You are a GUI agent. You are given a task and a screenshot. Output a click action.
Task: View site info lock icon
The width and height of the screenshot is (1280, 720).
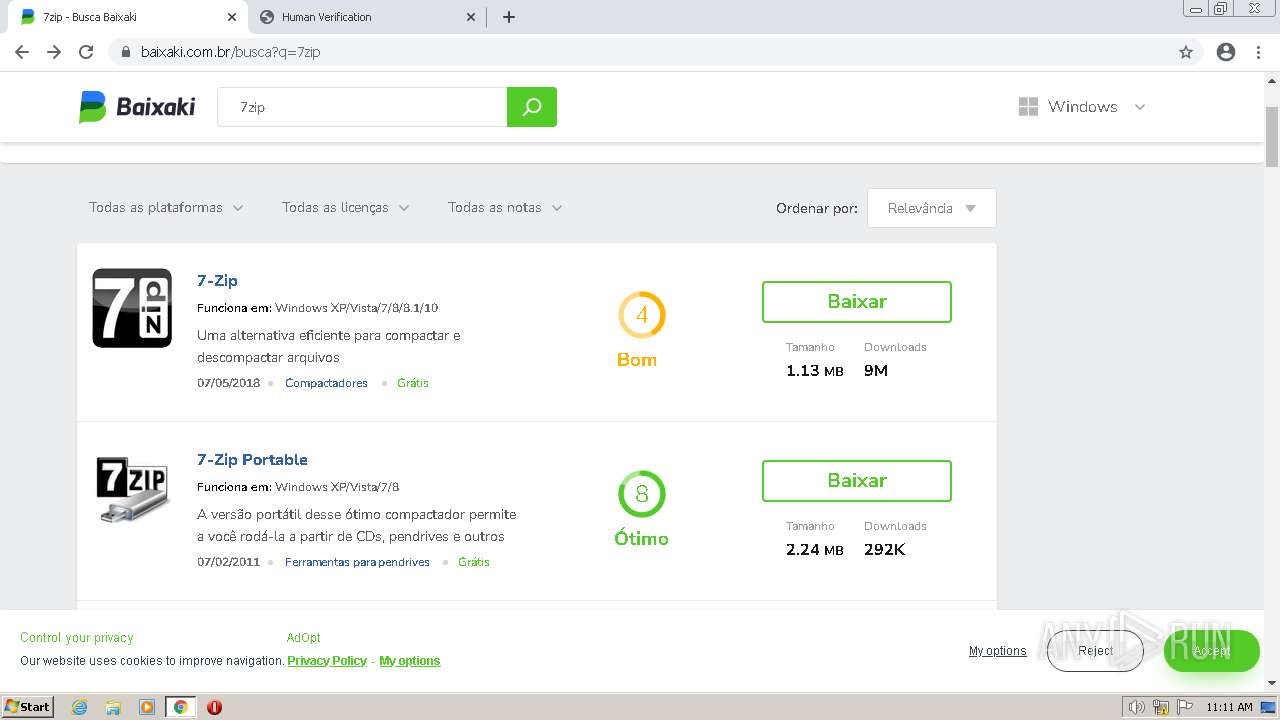coord(126,52)
